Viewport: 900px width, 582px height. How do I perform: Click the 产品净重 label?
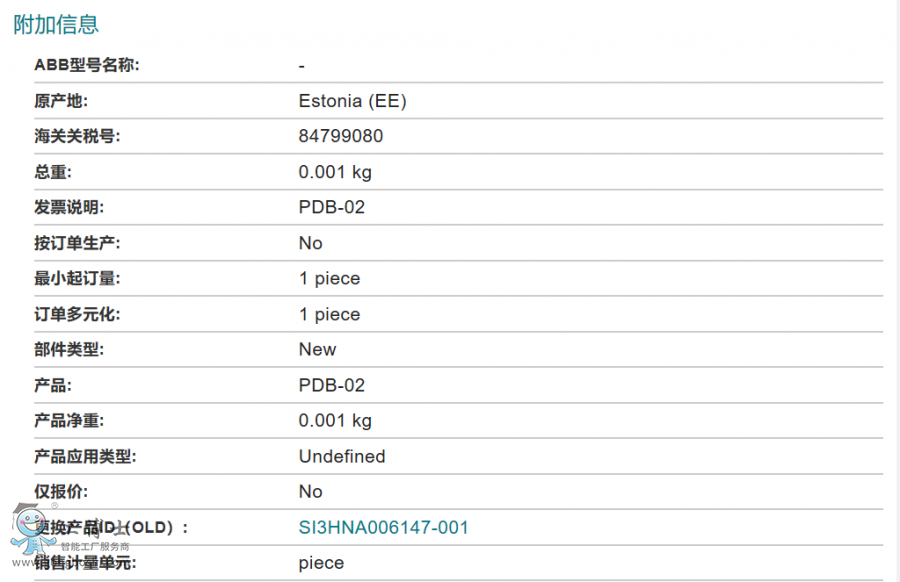69,421
